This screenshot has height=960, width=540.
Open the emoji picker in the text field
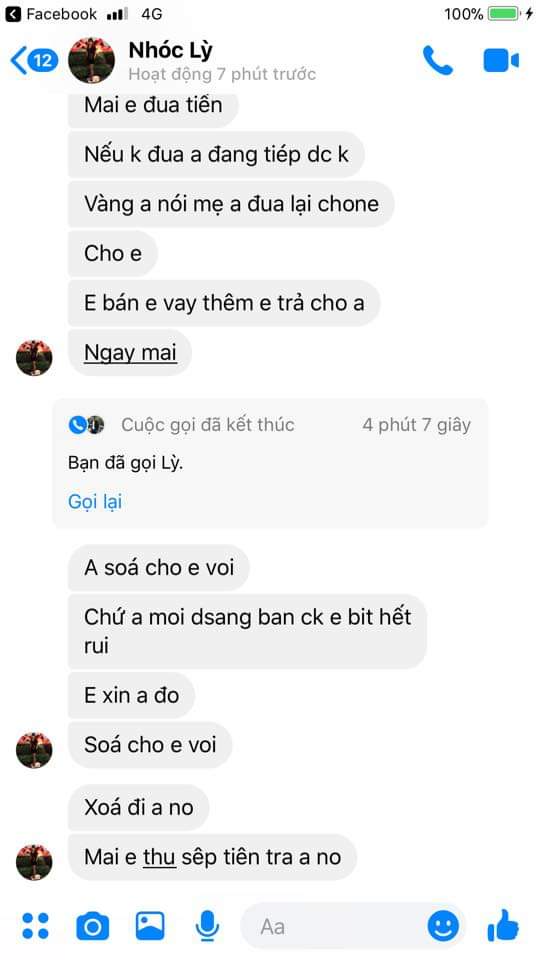pos(443,925)
